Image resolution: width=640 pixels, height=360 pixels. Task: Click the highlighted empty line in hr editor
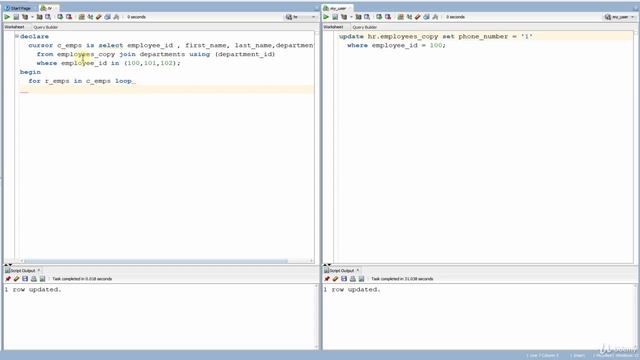(x=167, y=89)
